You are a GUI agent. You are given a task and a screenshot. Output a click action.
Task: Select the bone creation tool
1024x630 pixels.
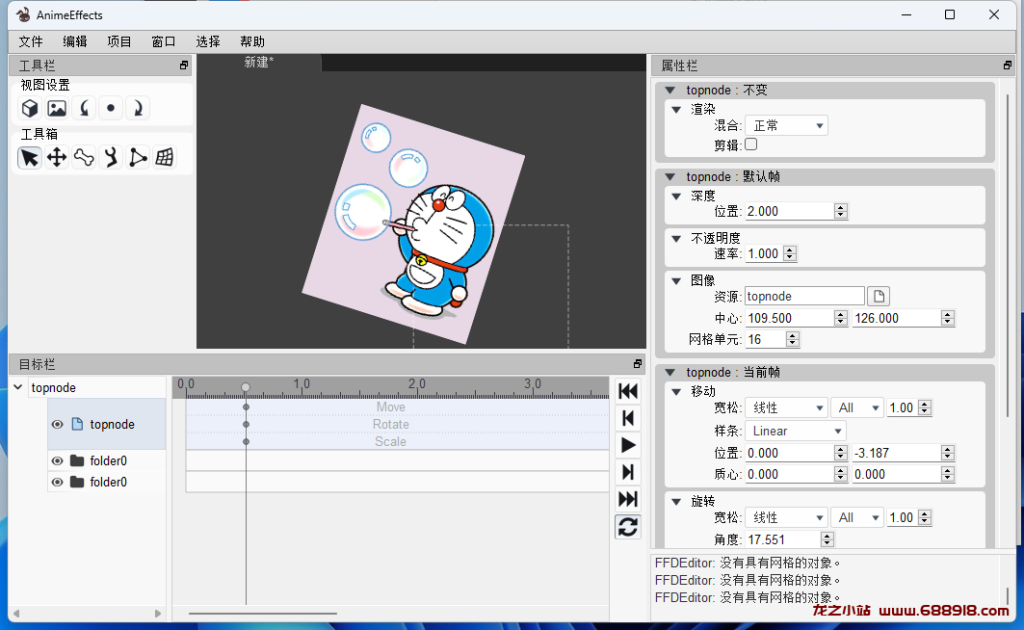point(84,157)
